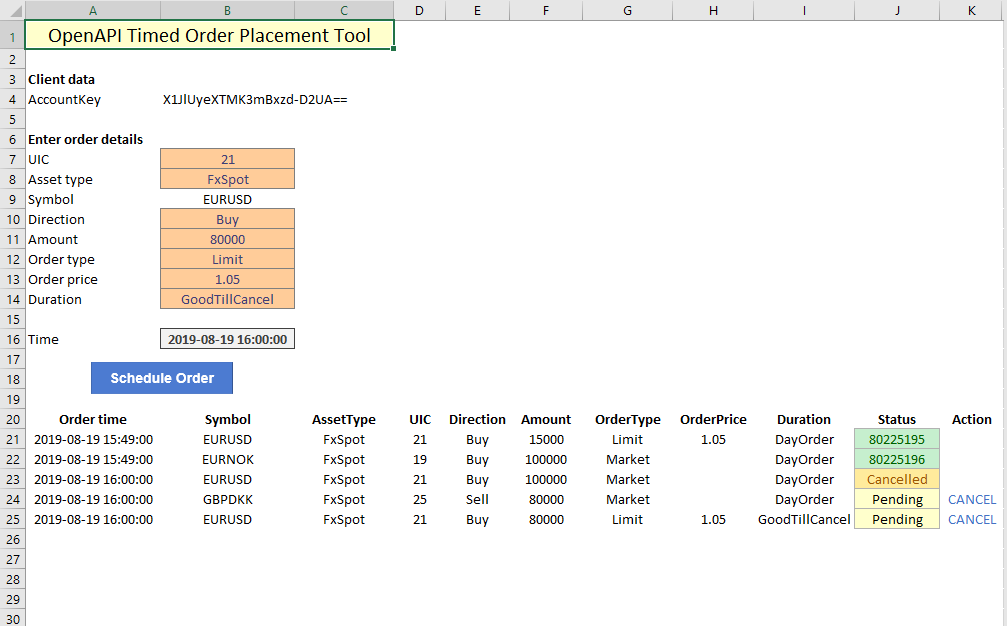The width and height of the screenshot is (1007, 626).
Task: Cancel the pending GBPDKK order
Action: [971, 499]
